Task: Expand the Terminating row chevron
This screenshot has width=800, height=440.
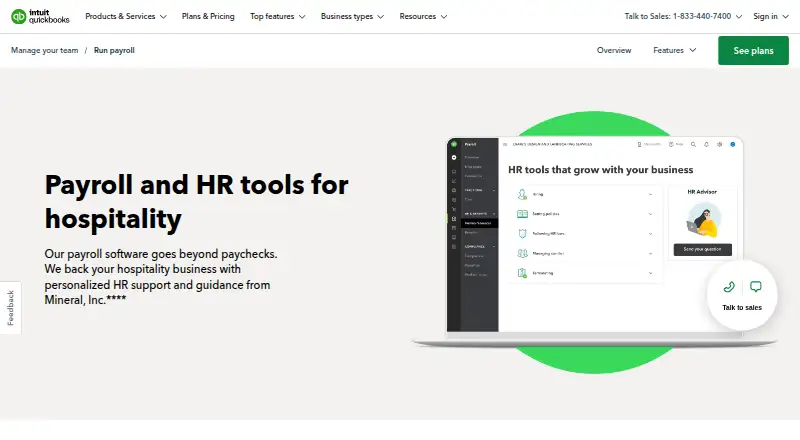Action: click(650, 273)
